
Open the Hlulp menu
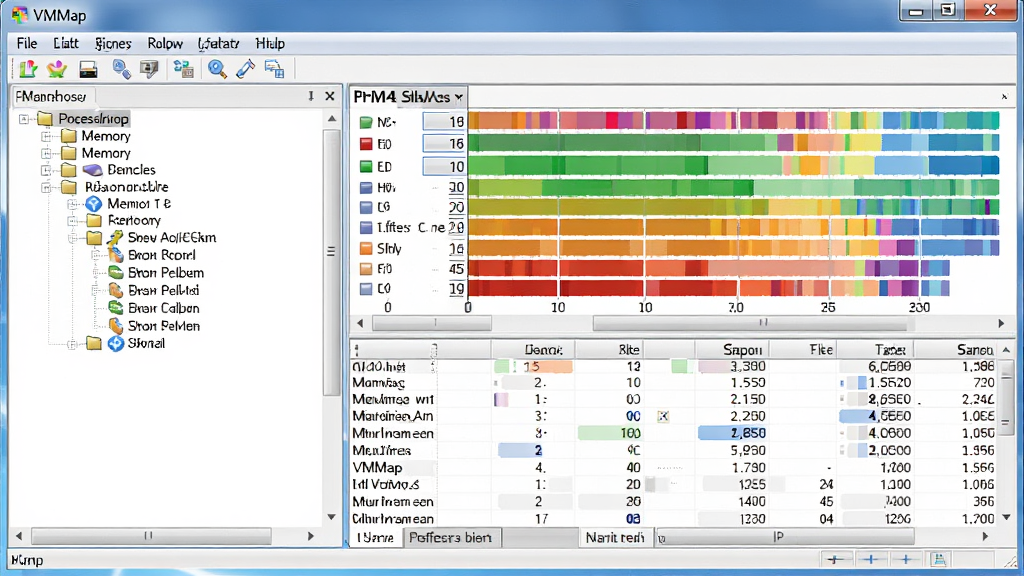point(270,44)
